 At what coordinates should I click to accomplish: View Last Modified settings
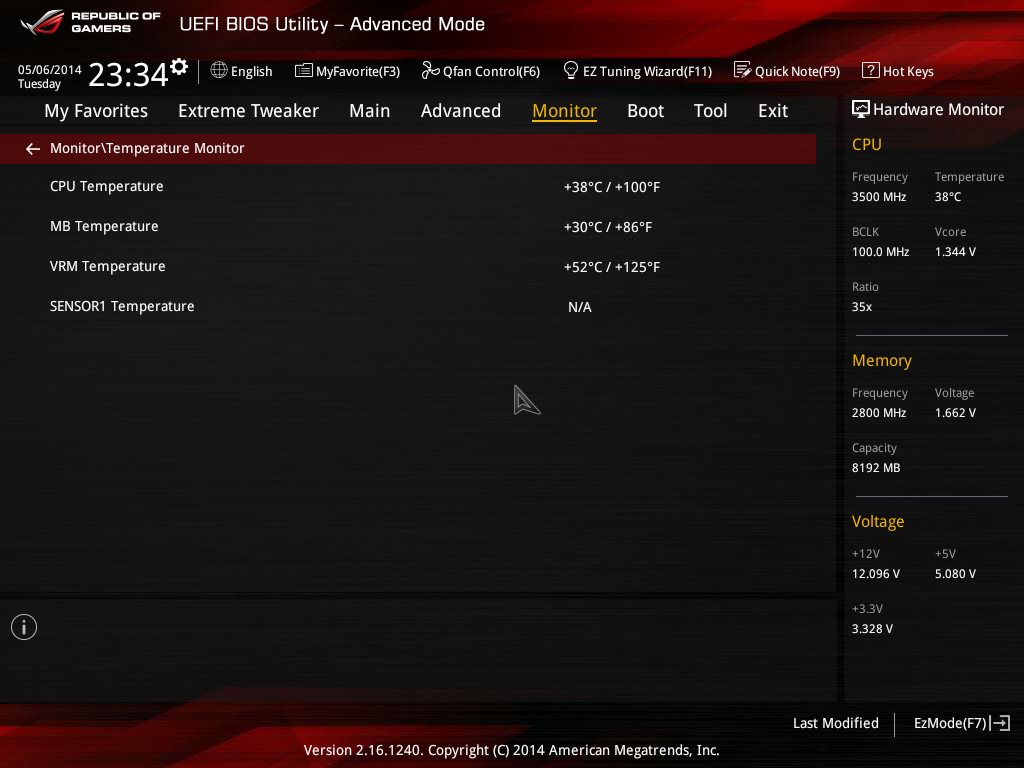pyautogui.click(x=835, y=723)
